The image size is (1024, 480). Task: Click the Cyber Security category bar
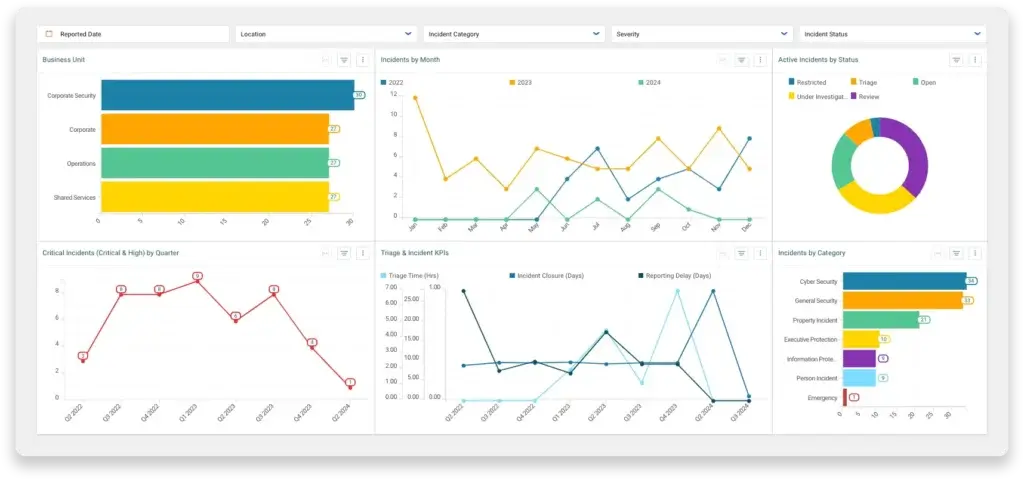tap(904, 281)
